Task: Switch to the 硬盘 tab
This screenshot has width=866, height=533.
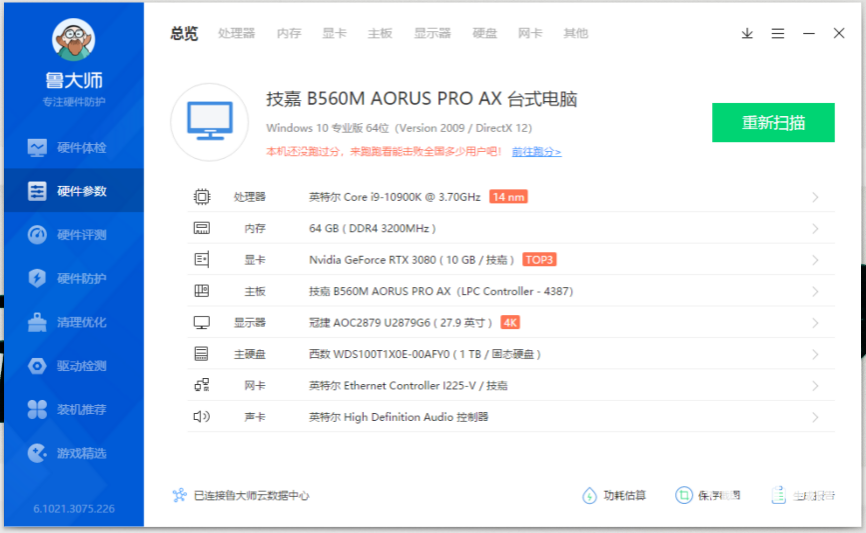Action: pos(485,33)
